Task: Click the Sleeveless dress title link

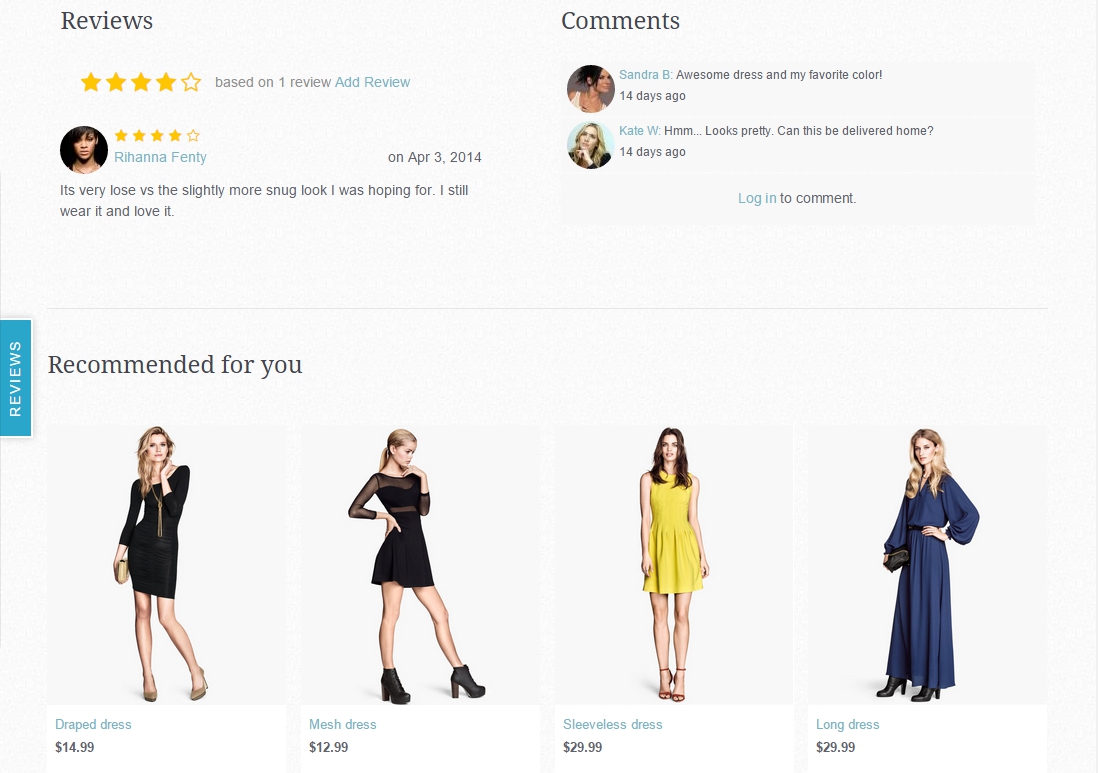Action: (613, 725)
